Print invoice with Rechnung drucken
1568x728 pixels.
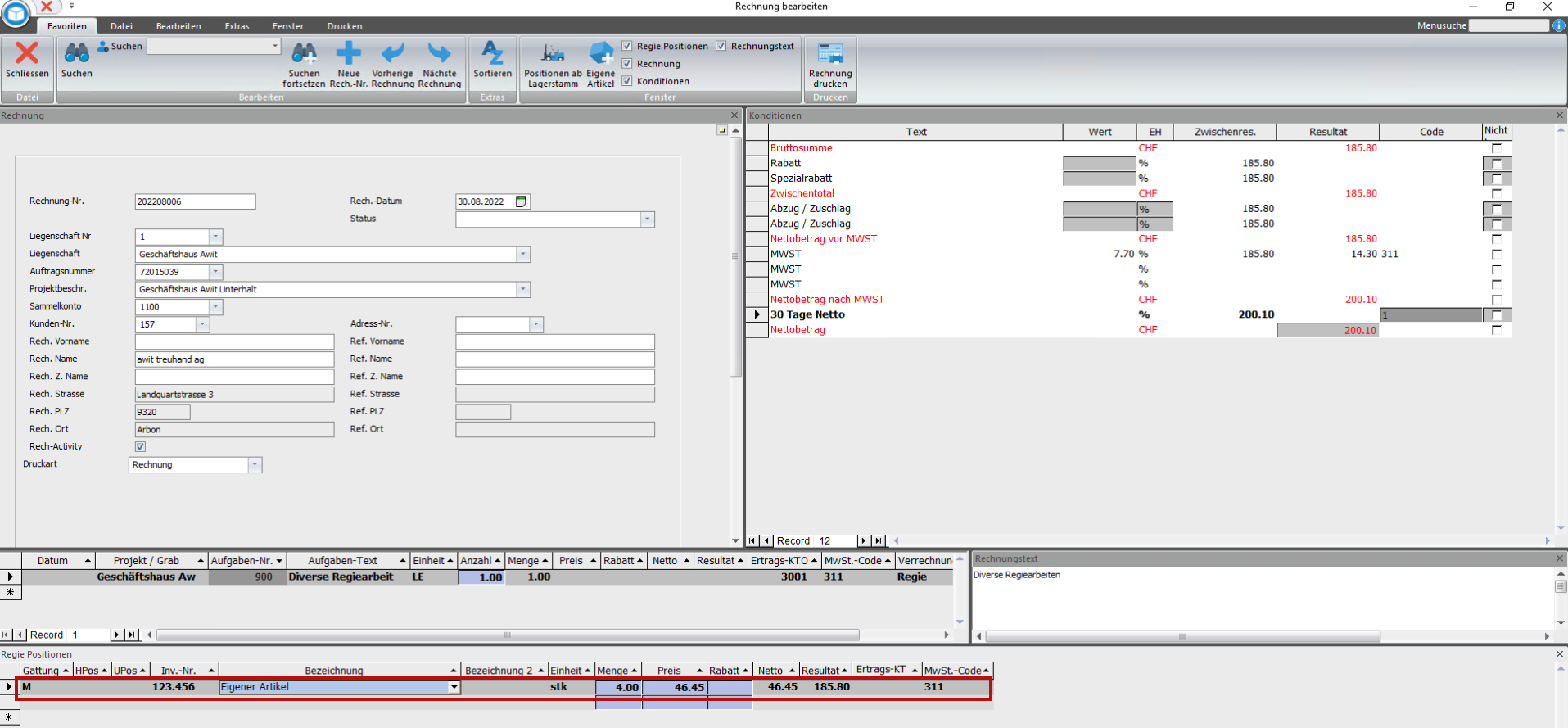(830, 54)
